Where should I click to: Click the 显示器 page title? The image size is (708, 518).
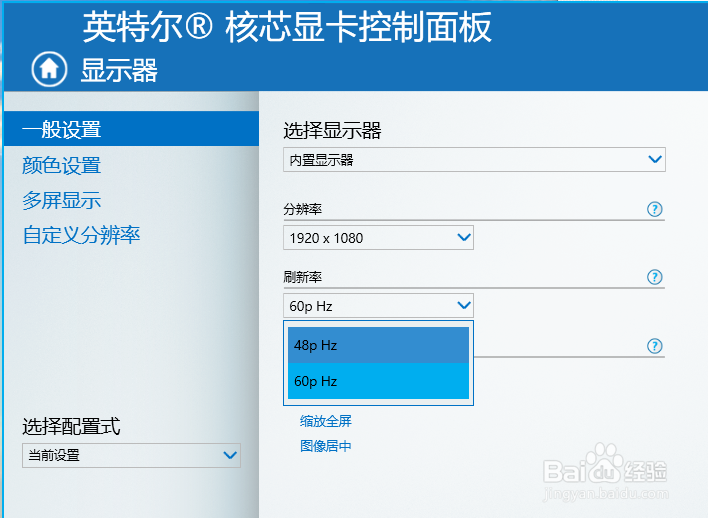[x=119, y=70]
